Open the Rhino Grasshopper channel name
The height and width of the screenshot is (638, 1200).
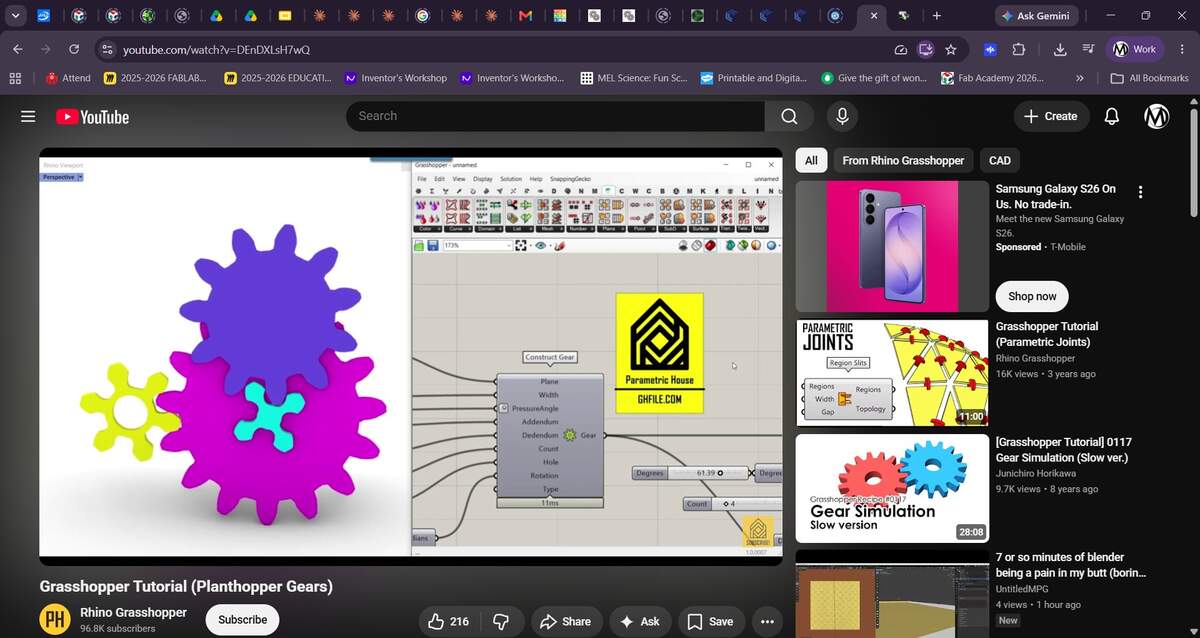pos(133,612)
